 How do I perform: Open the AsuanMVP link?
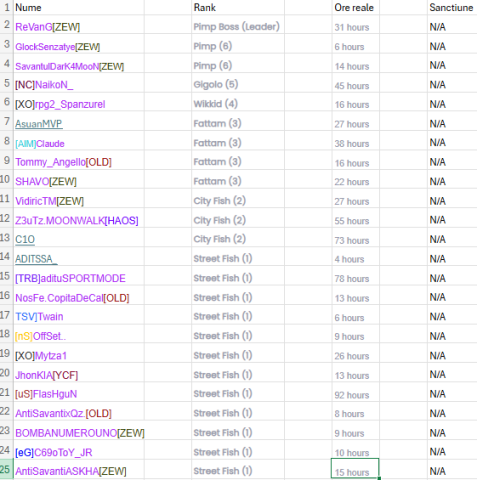click(x=39, y=124)
